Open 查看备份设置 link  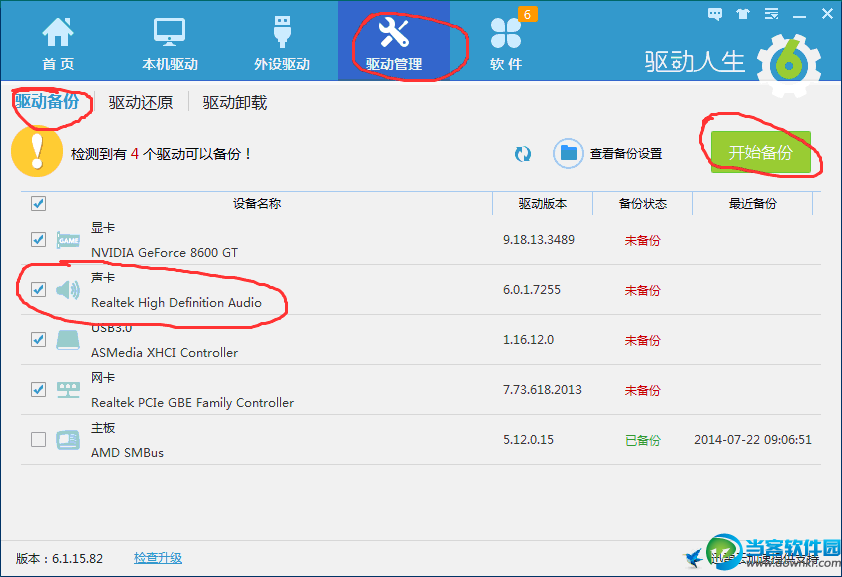point(626,154)
